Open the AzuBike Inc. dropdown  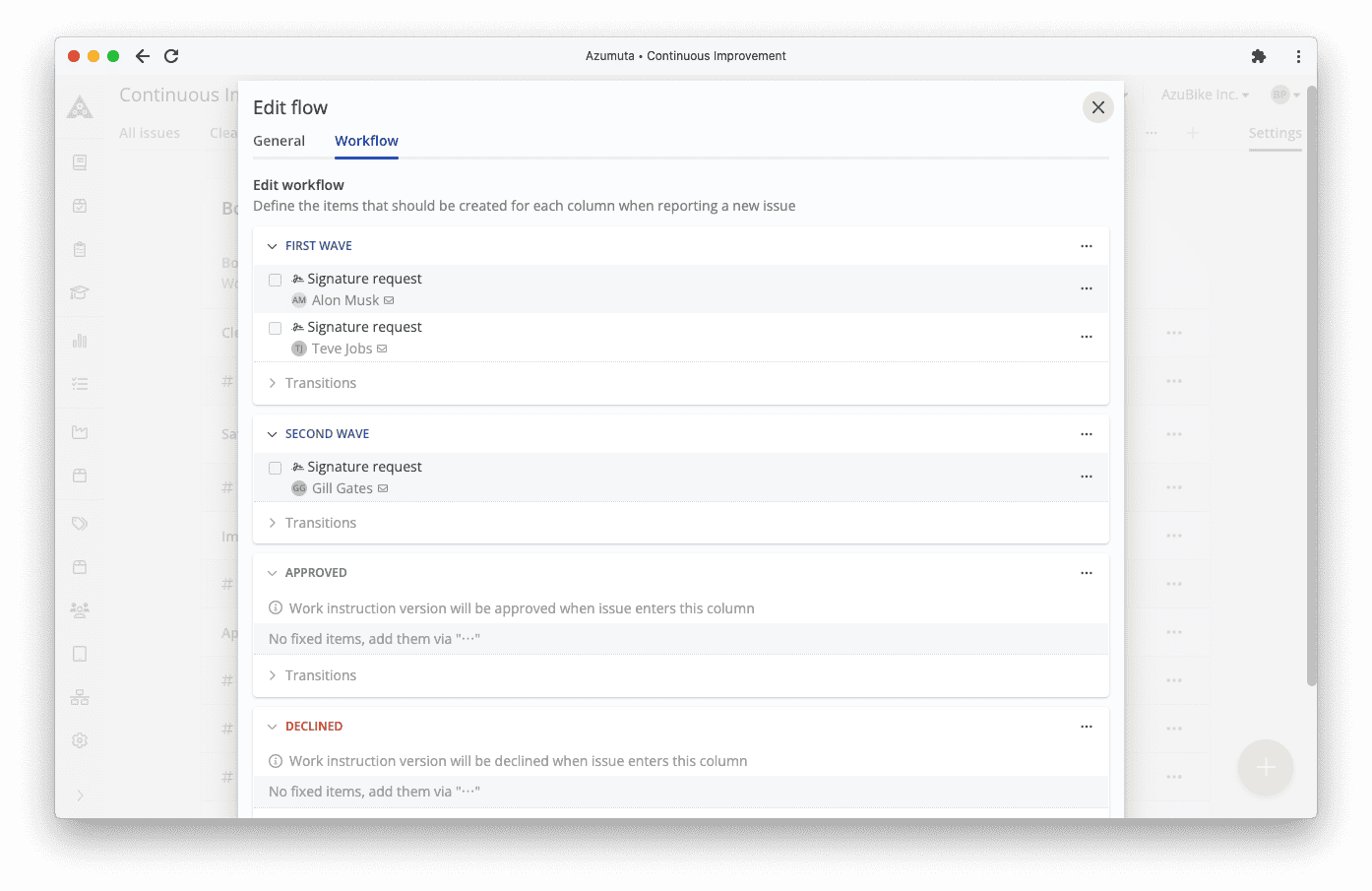[1204, 94]
